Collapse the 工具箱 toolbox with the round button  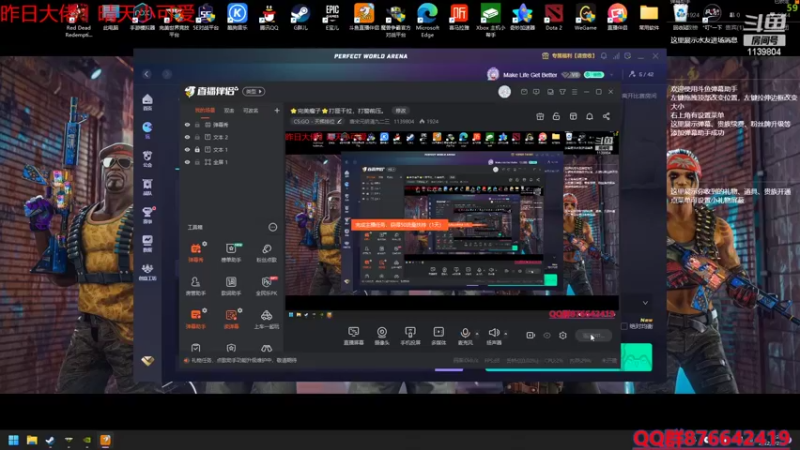pyautogui.click(x=273, y=227)
